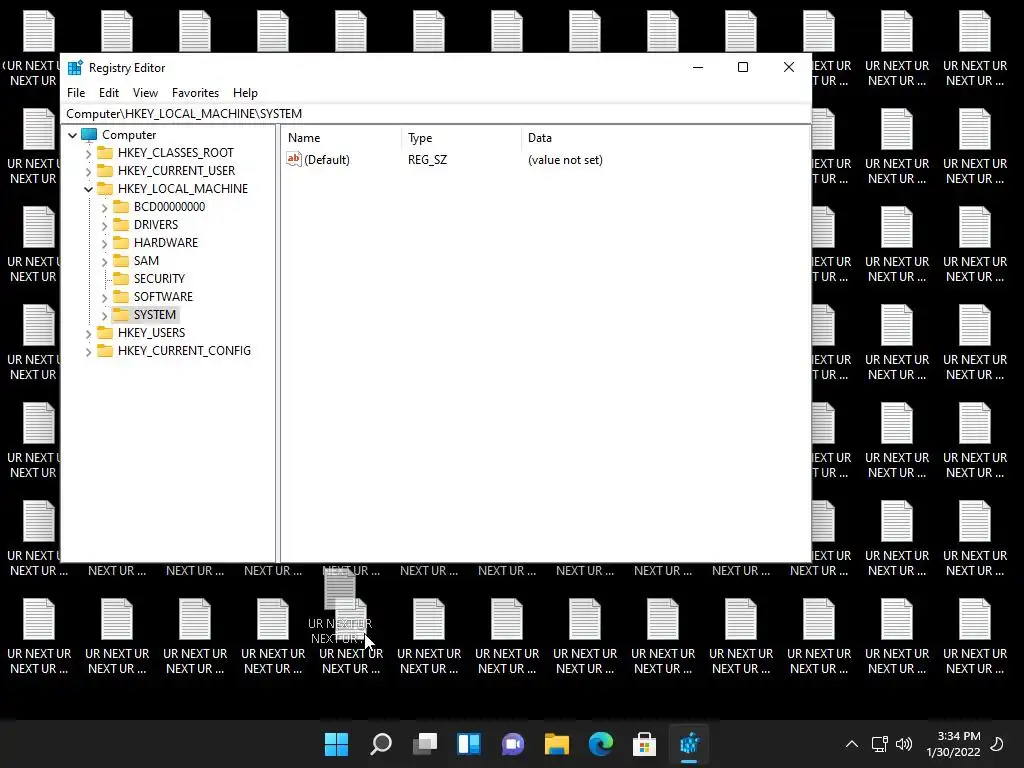Expand the SOFTWARE key
Viewport: 1024px width, 768px height.
point(104,297)
